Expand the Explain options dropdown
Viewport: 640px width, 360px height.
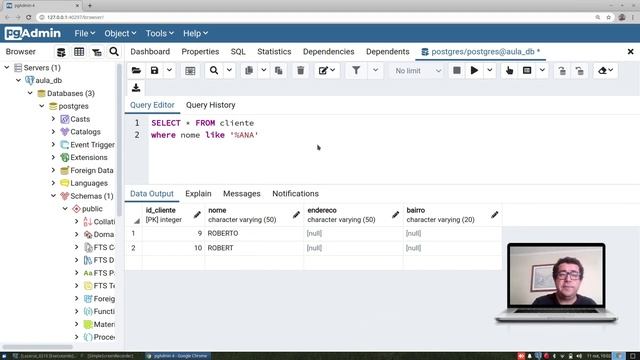(542, 71)
